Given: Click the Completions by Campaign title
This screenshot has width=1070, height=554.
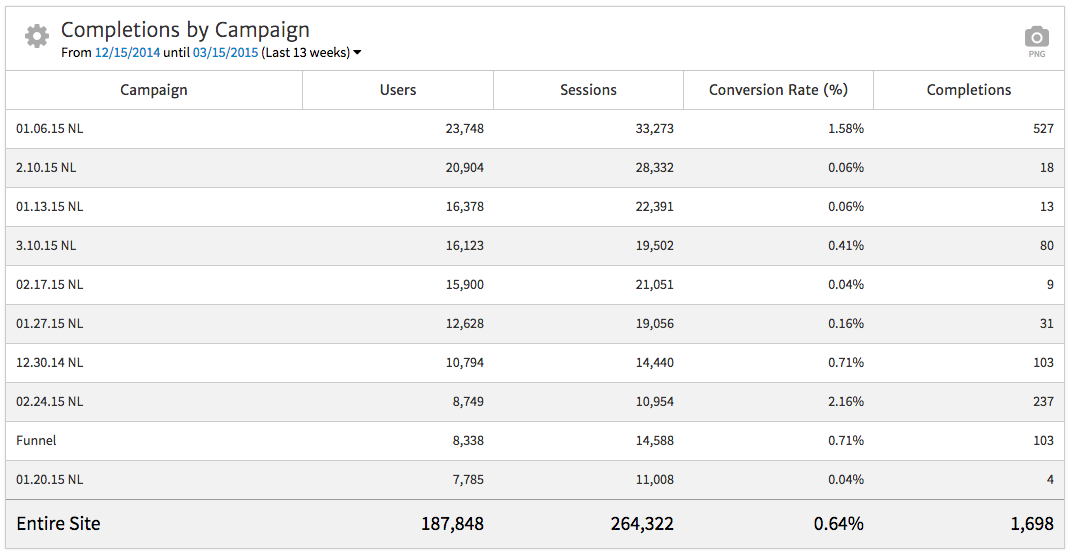Looking at the screenshot, I should point(185,30).
